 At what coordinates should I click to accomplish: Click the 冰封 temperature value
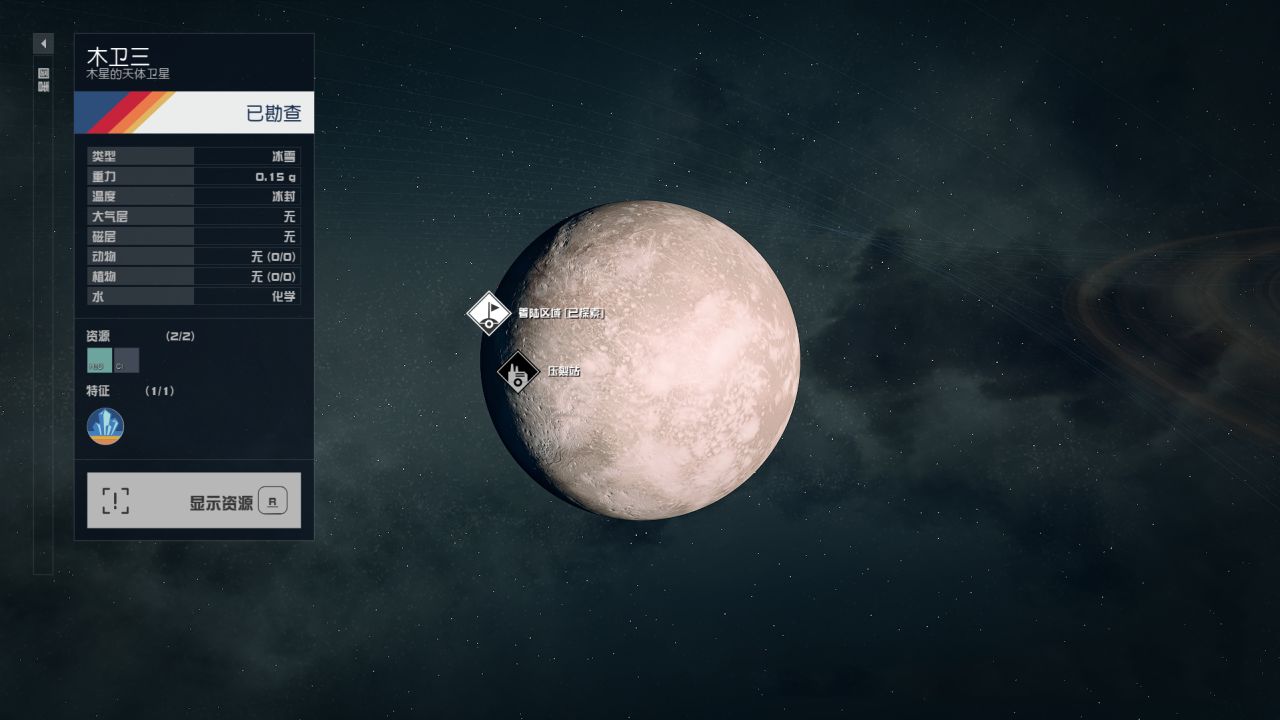point(283,196)
